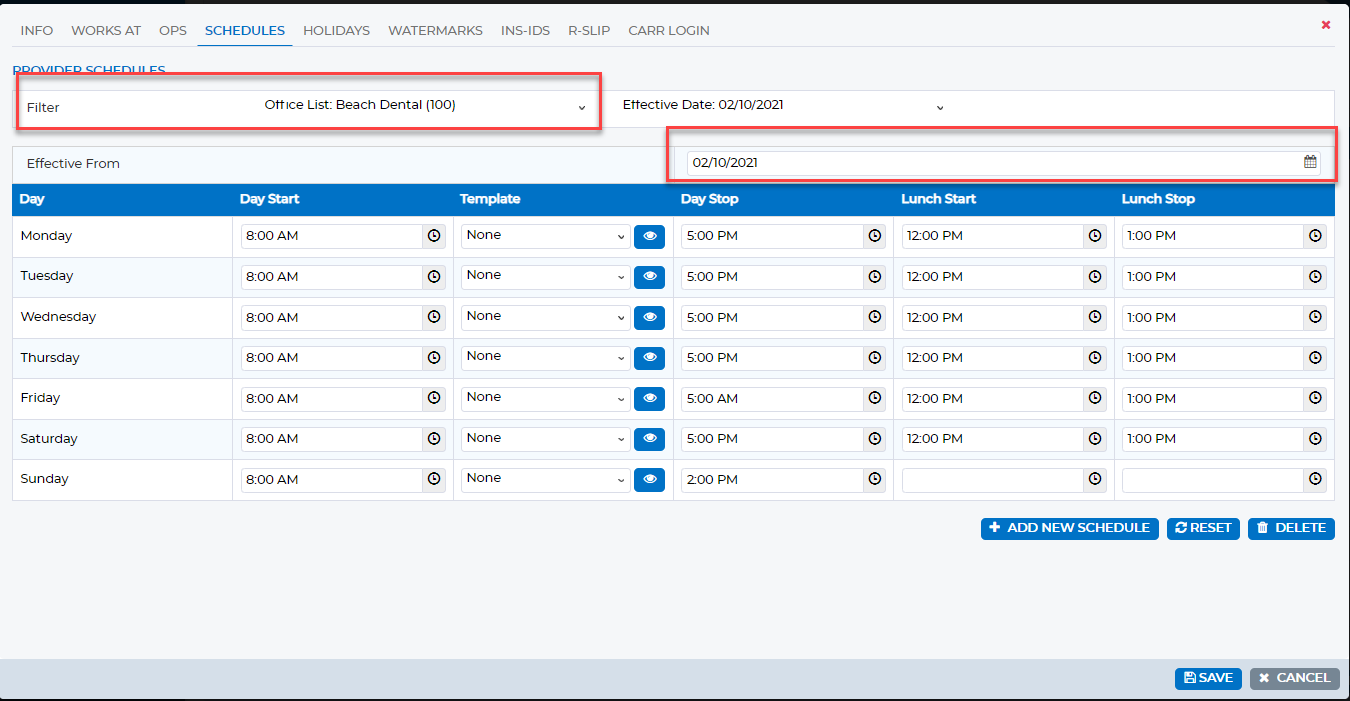1350x701 pixels.
Task: Switch to the WORKS AT tab
Action: [x=106, y=31]
